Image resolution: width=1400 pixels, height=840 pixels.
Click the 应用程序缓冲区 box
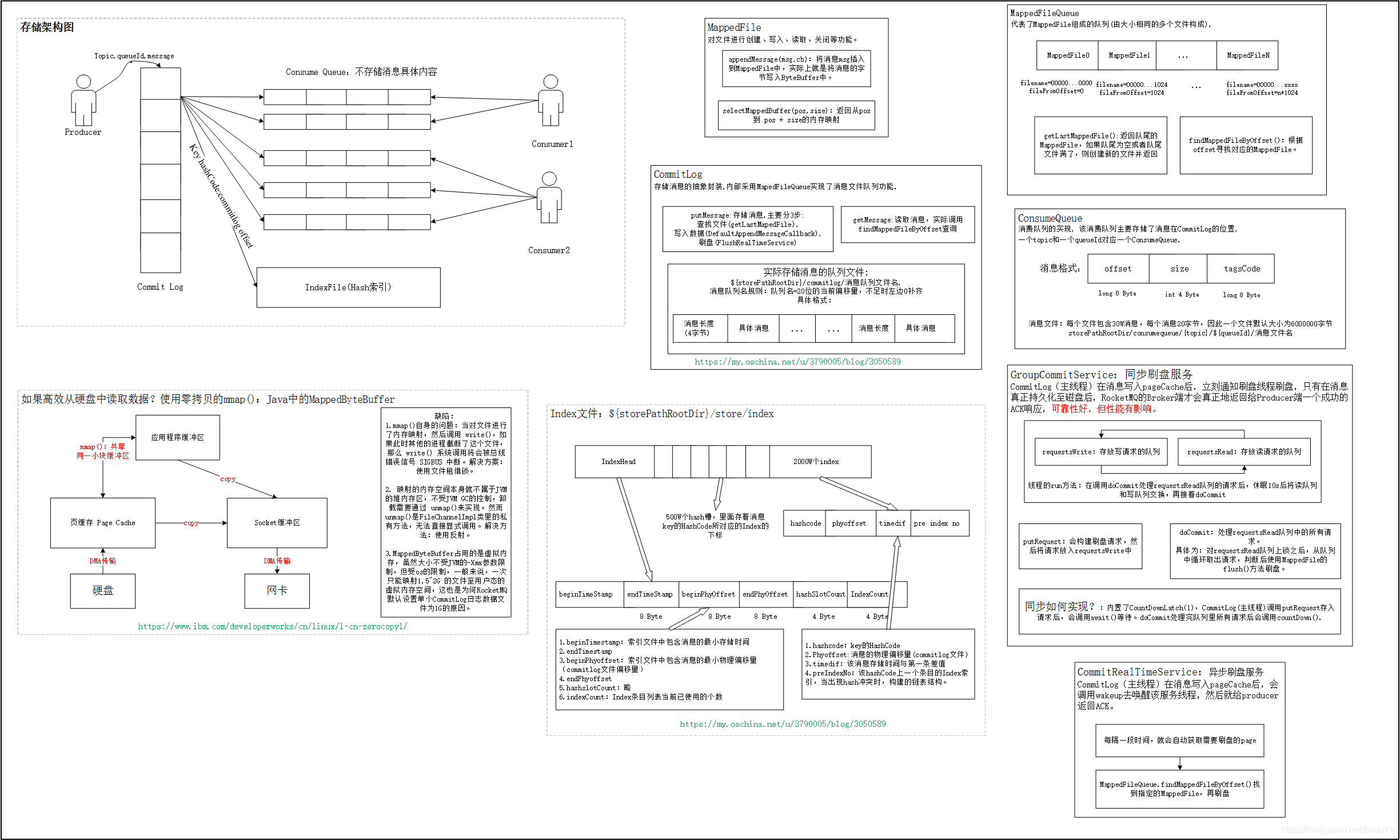coord(178,438)
